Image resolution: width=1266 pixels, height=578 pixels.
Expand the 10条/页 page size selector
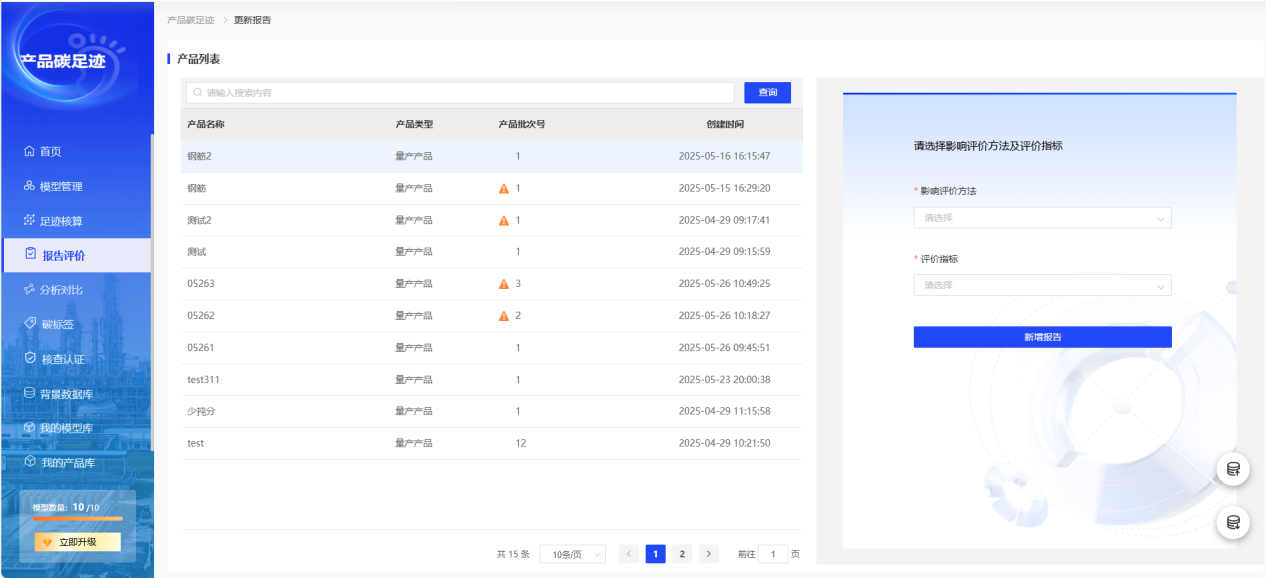click(x=572, y=554)
